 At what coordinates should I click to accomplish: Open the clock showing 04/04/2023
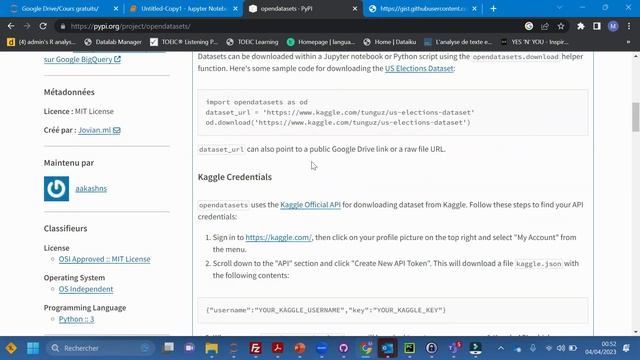(600, 348)
